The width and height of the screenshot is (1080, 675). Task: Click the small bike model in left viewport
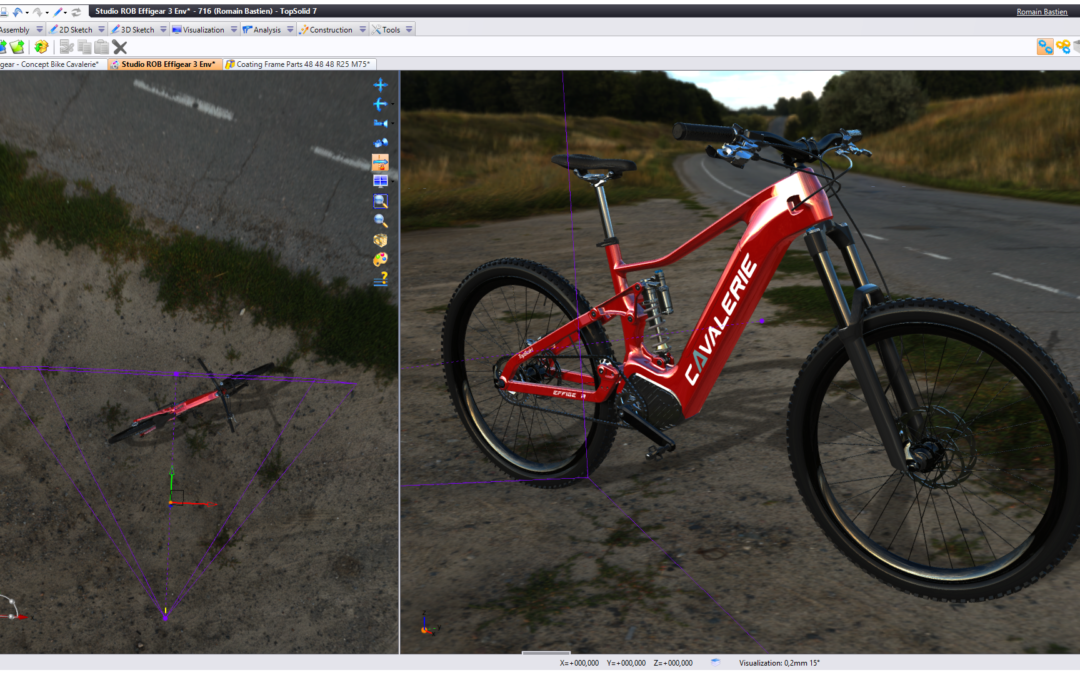[x=191, y=402]
